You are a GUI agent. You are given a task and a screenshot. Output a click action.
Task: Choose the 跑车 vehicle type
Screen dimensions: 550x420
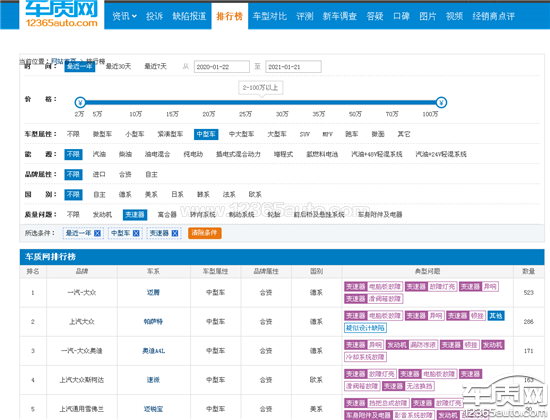351,134
